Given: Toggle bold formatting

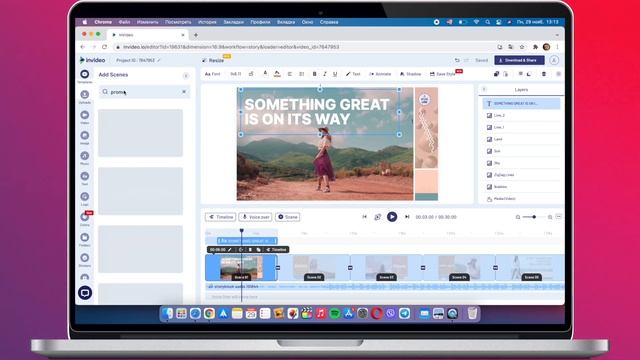Looking at the screenshot, I should [x=314, y=74].
